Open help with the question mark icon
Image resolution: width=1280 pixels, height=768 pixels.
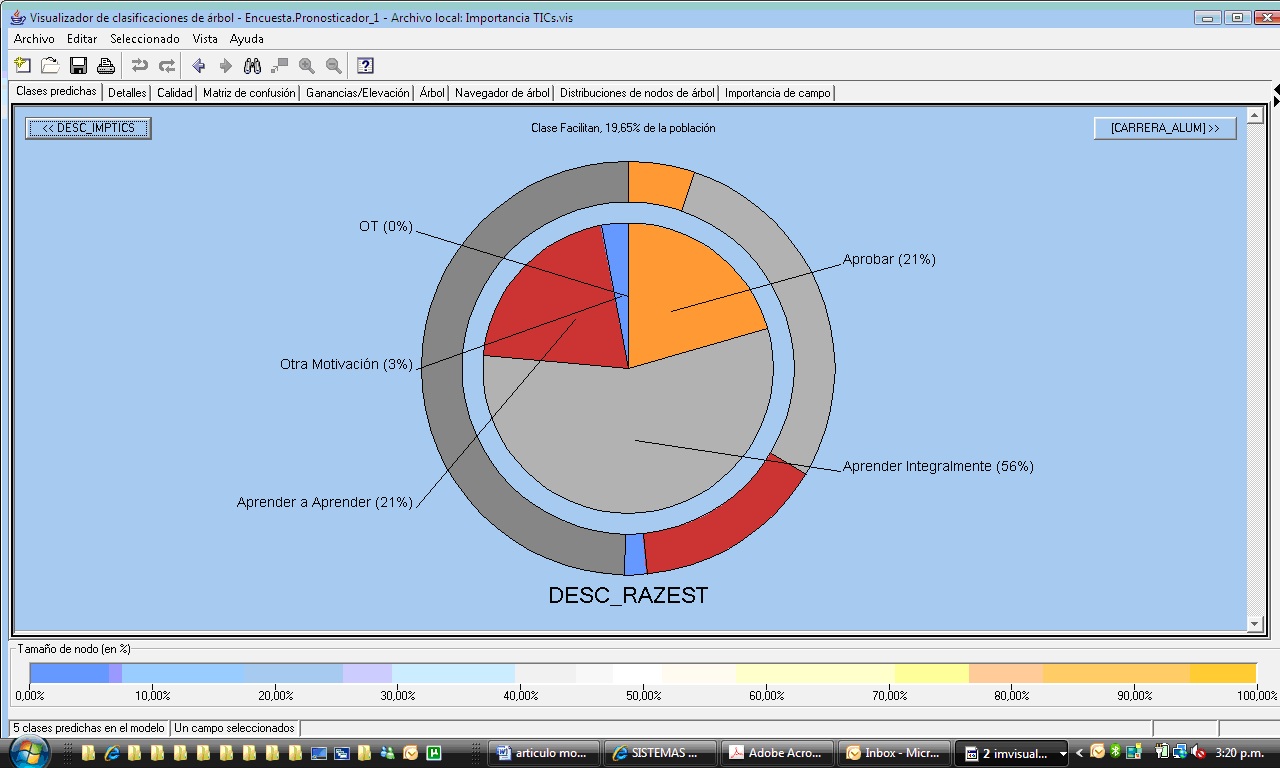coord(365,66)
